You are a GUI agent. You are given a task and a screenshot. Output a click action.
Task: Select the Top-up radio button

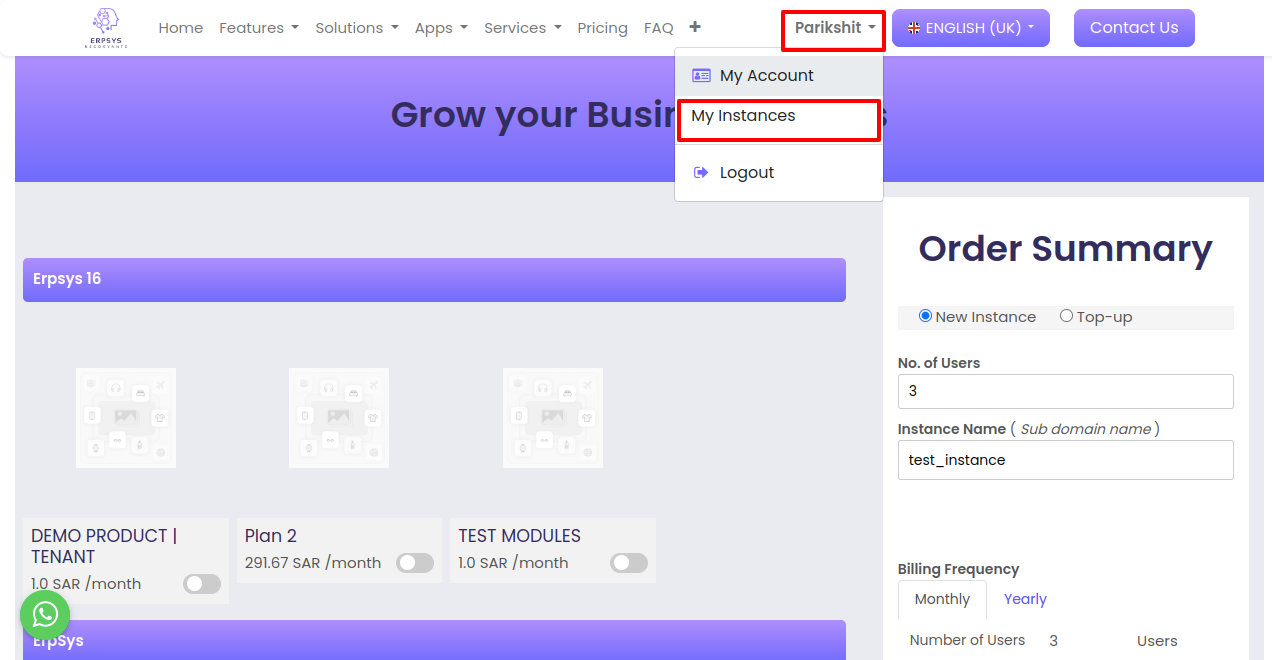pyautogui.click(x=1066, y=316)
